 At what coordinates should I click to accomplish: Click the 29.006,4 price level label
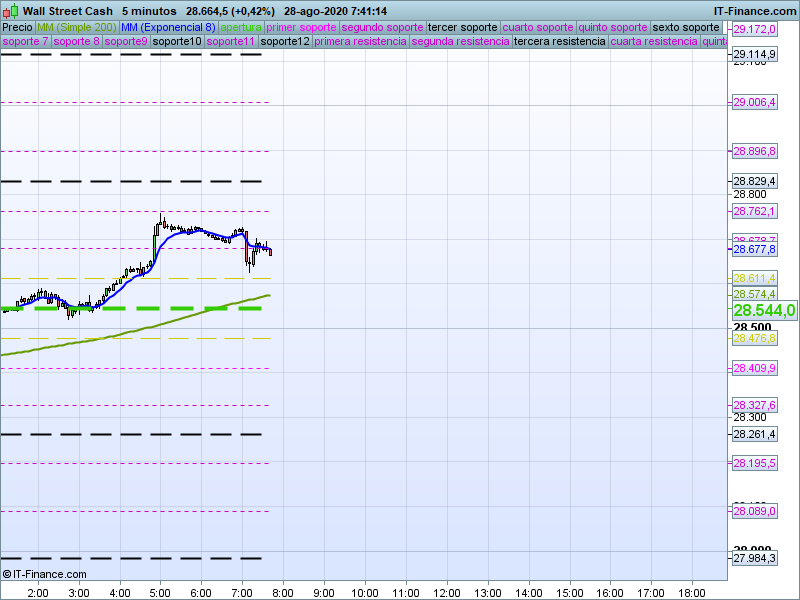755,102
